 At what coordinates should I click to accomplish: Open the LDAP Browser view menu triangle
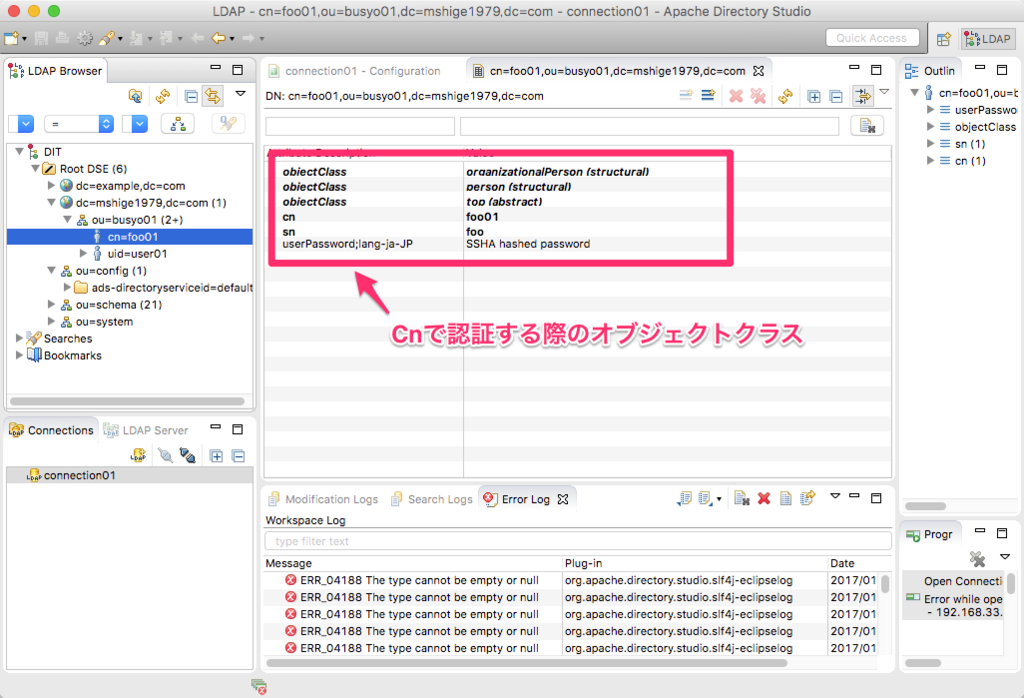tap(240, 94)
